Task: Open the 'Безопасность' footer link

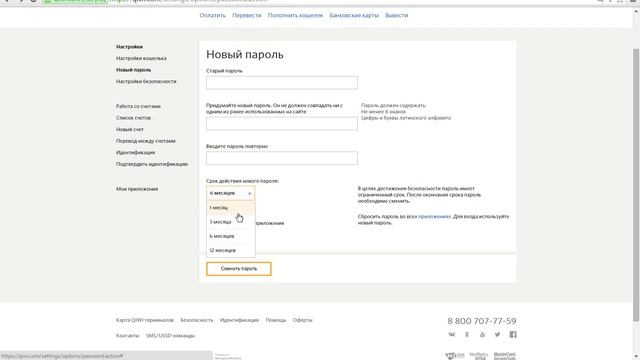Action: tap(197, 320)
